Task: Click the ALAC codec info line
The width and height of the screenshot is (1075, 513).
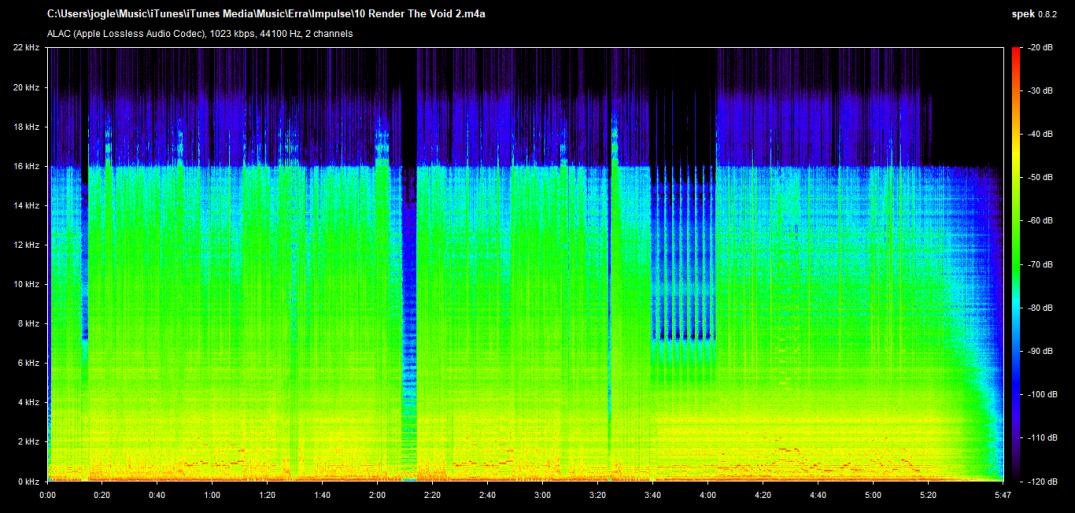Action: [199, 34]
